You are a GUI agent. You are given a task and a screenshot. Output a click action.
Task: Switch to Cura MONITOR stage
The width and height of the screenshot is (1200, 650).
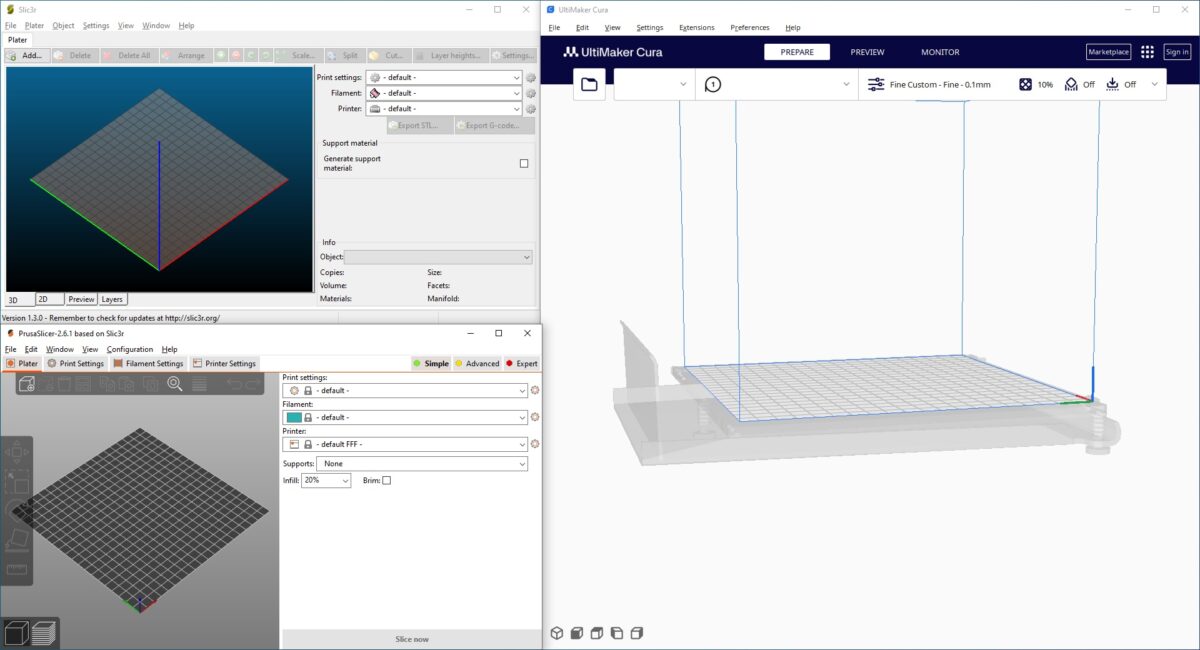click(x=940, y=52)
